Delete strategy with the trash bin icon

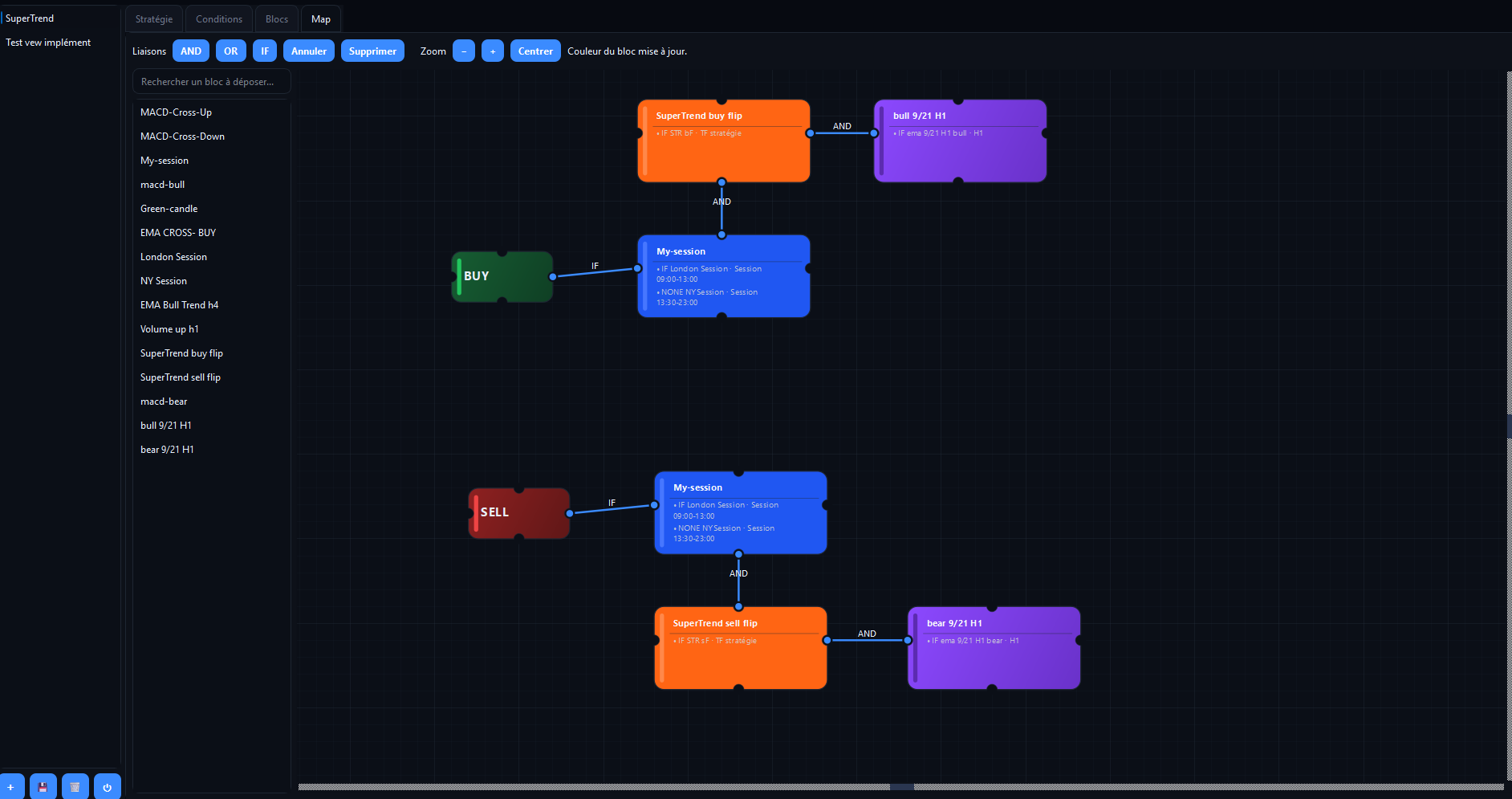click(75, 786)
